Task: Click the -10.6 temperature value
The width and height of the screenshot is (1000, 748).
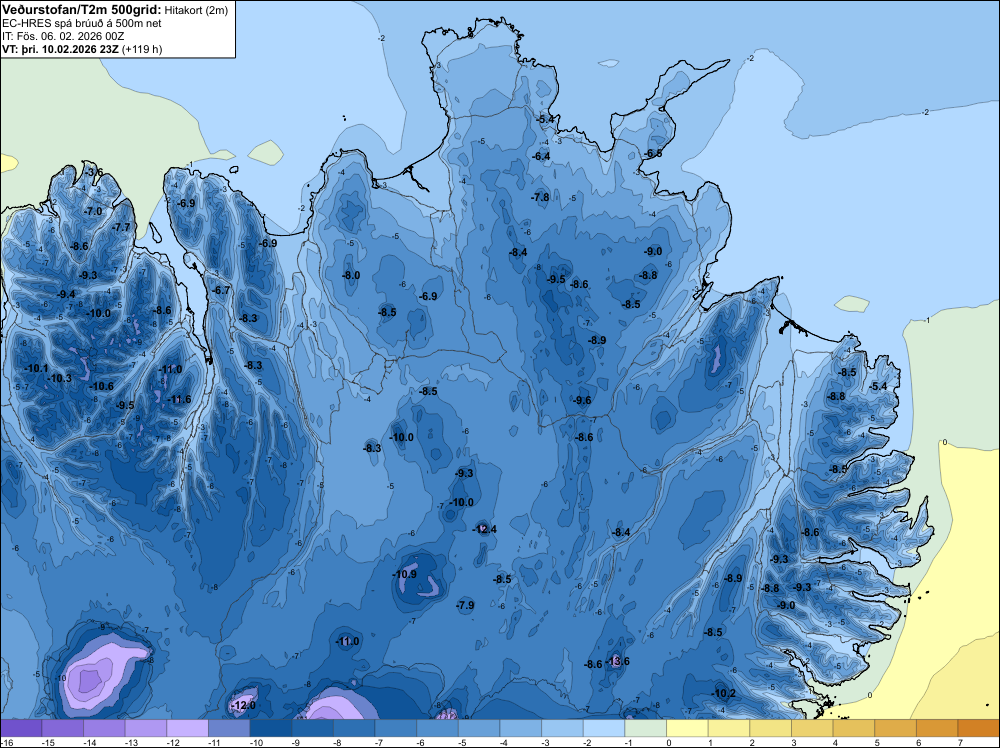Action: 102,386
